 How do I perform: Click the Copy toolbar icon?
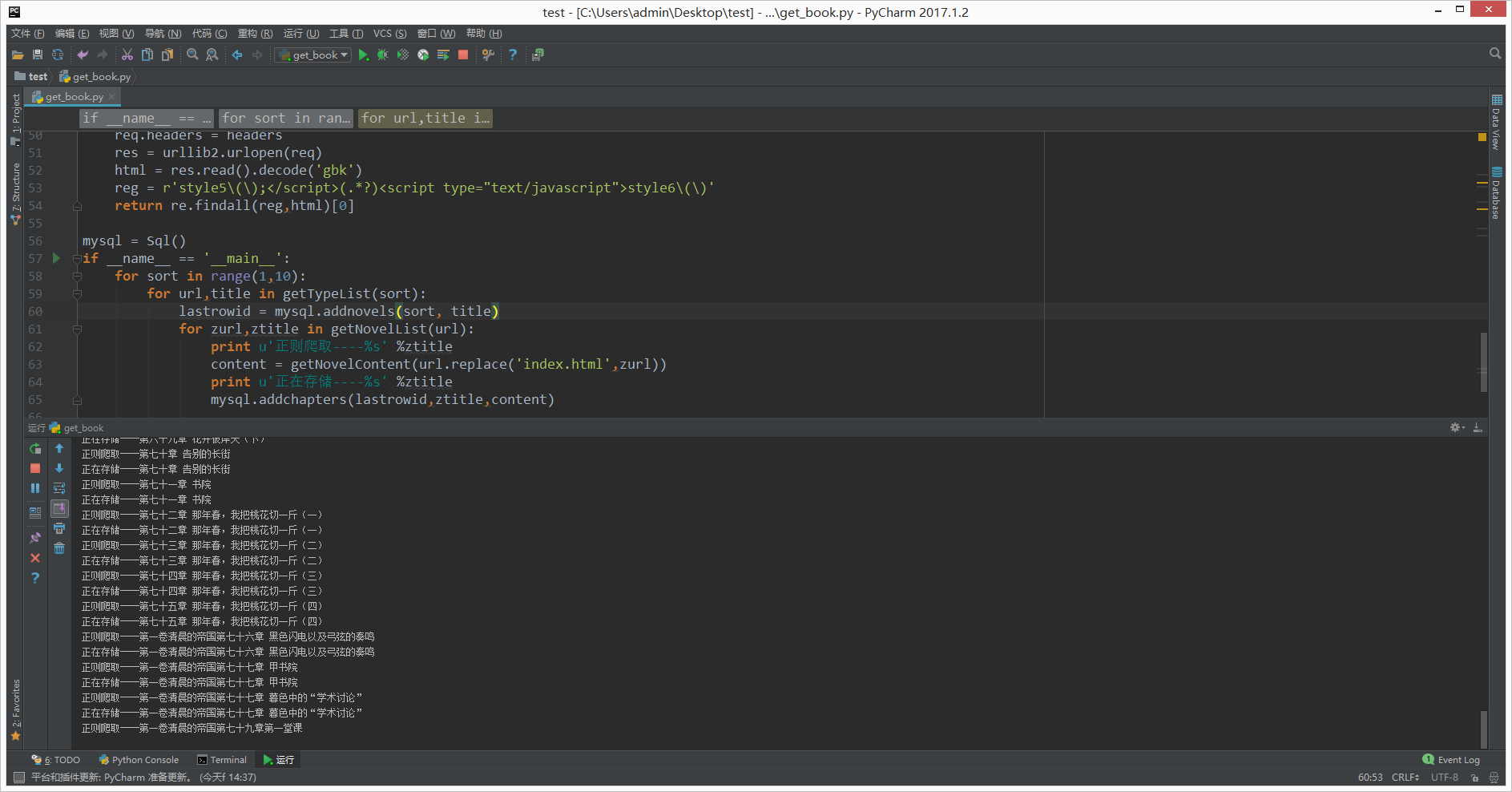tap(147, 55)
